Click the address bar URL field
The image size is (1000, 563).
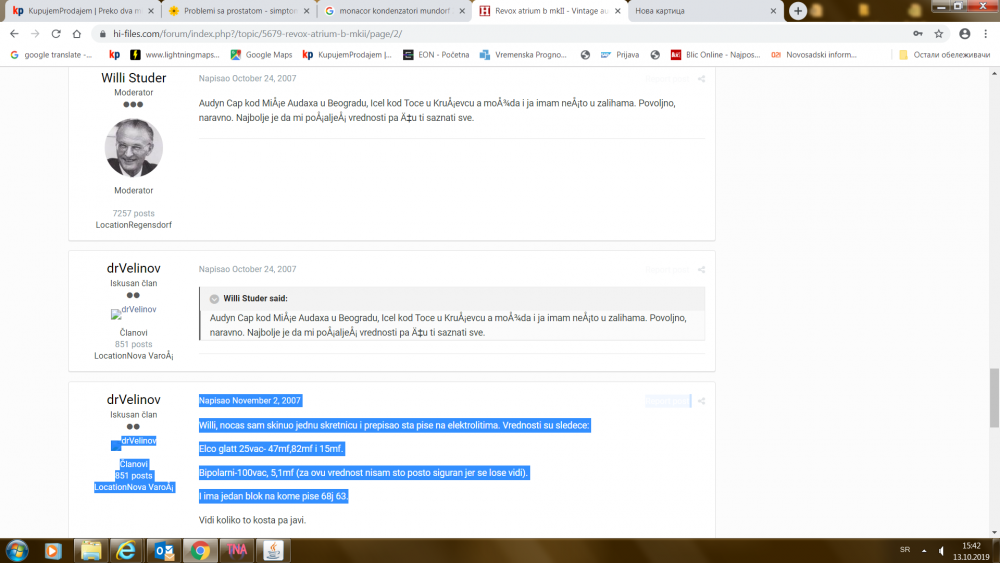point(497,34)
